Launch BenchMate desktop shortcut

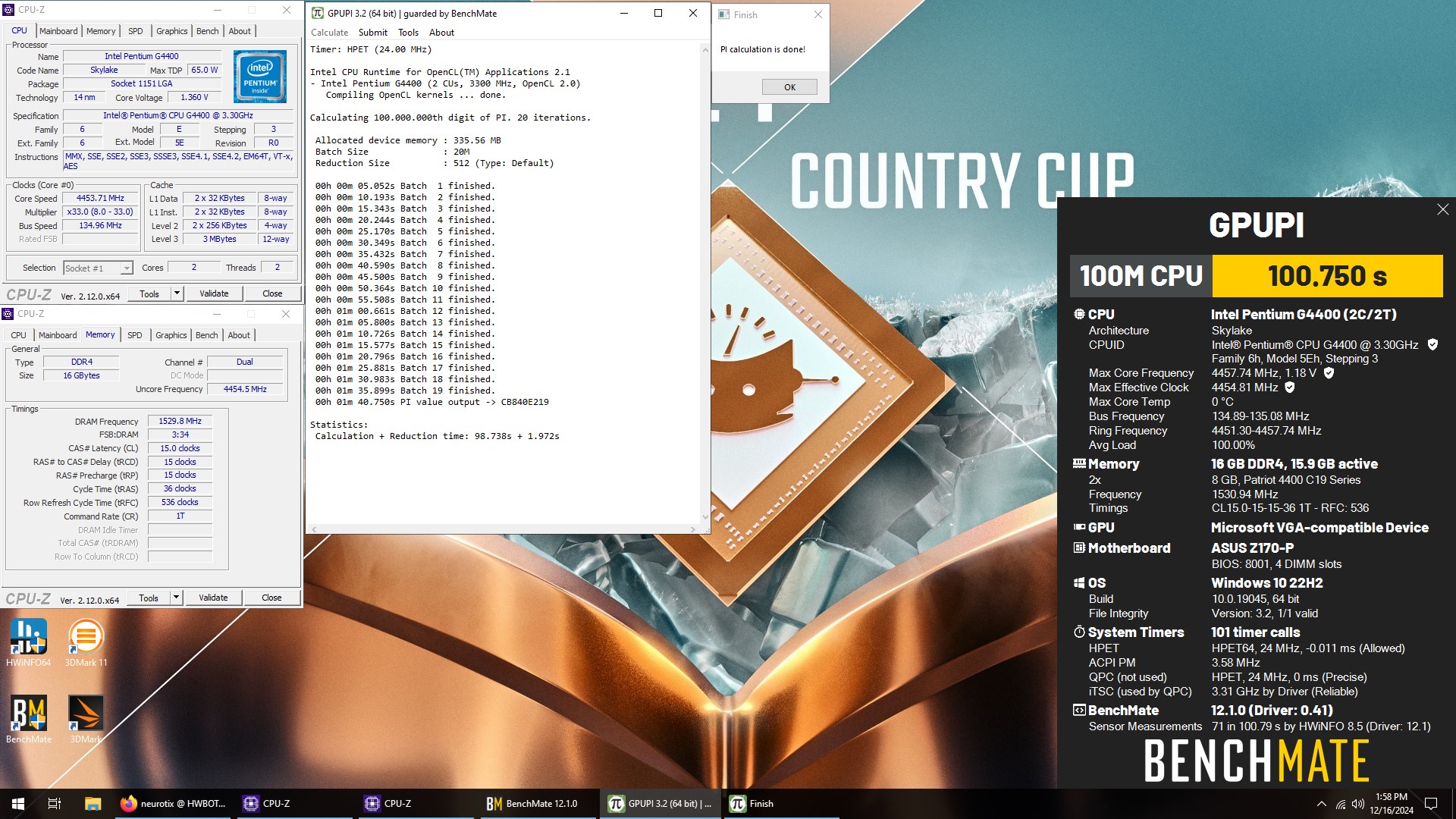[x=29, y=719]
